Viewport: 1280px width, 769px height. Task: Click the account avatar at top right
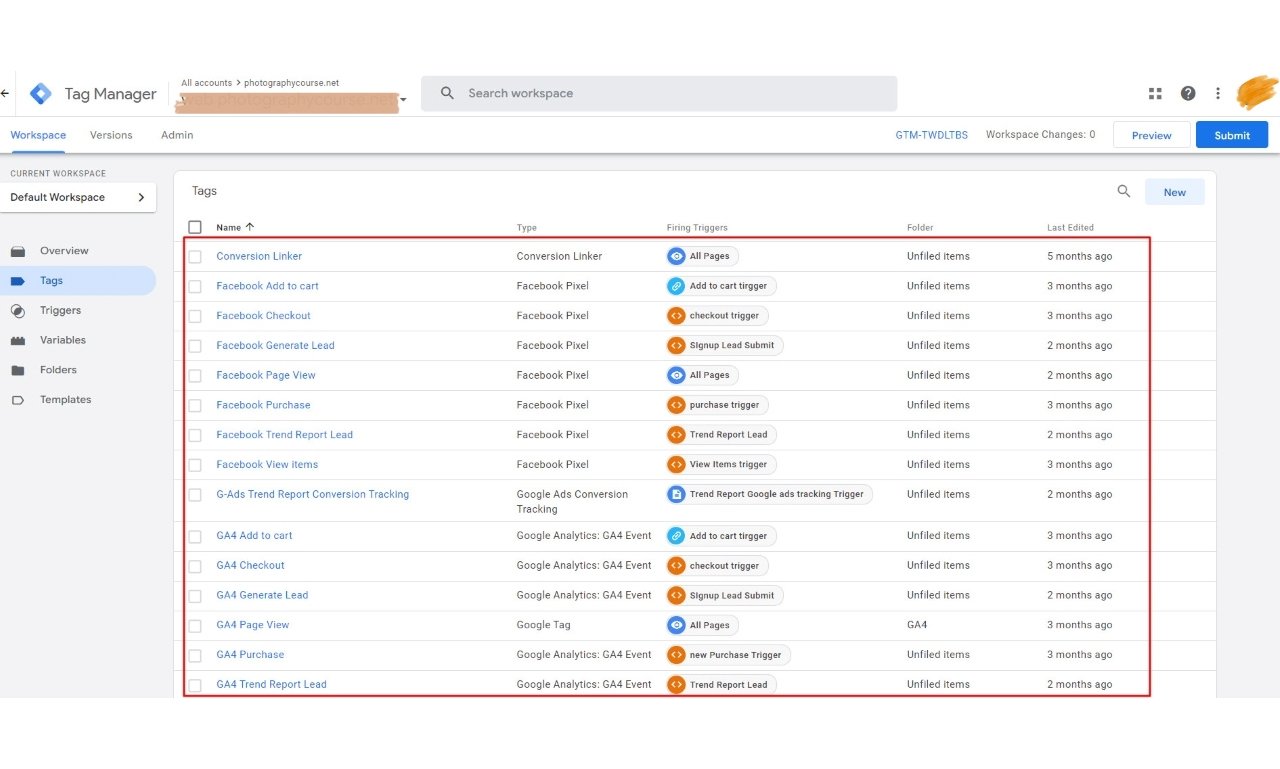(1256, 93)
